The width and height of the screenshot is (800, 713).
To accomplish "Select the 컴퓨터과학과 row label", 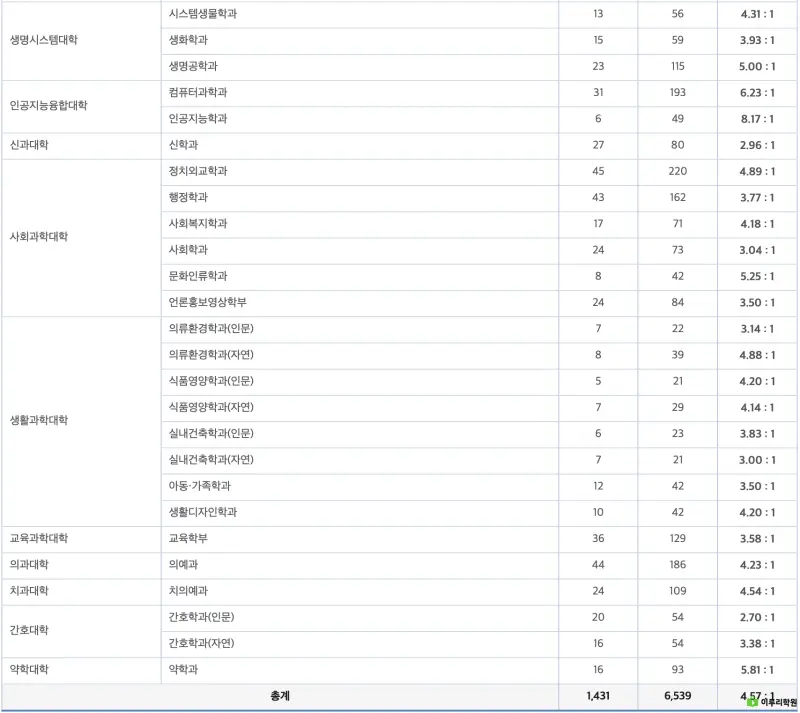I will tap(198, 92).
